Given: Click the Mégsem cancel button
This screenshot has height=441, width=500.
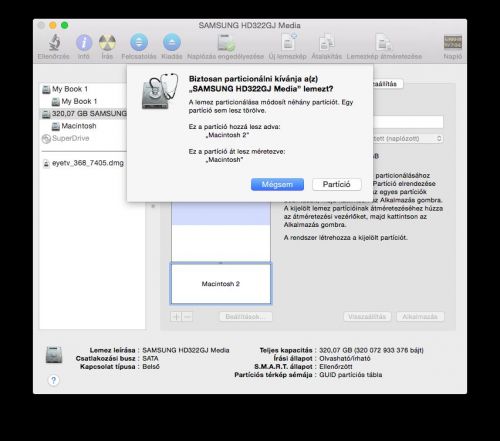Looking at the screenshot, I should point(277,184).
